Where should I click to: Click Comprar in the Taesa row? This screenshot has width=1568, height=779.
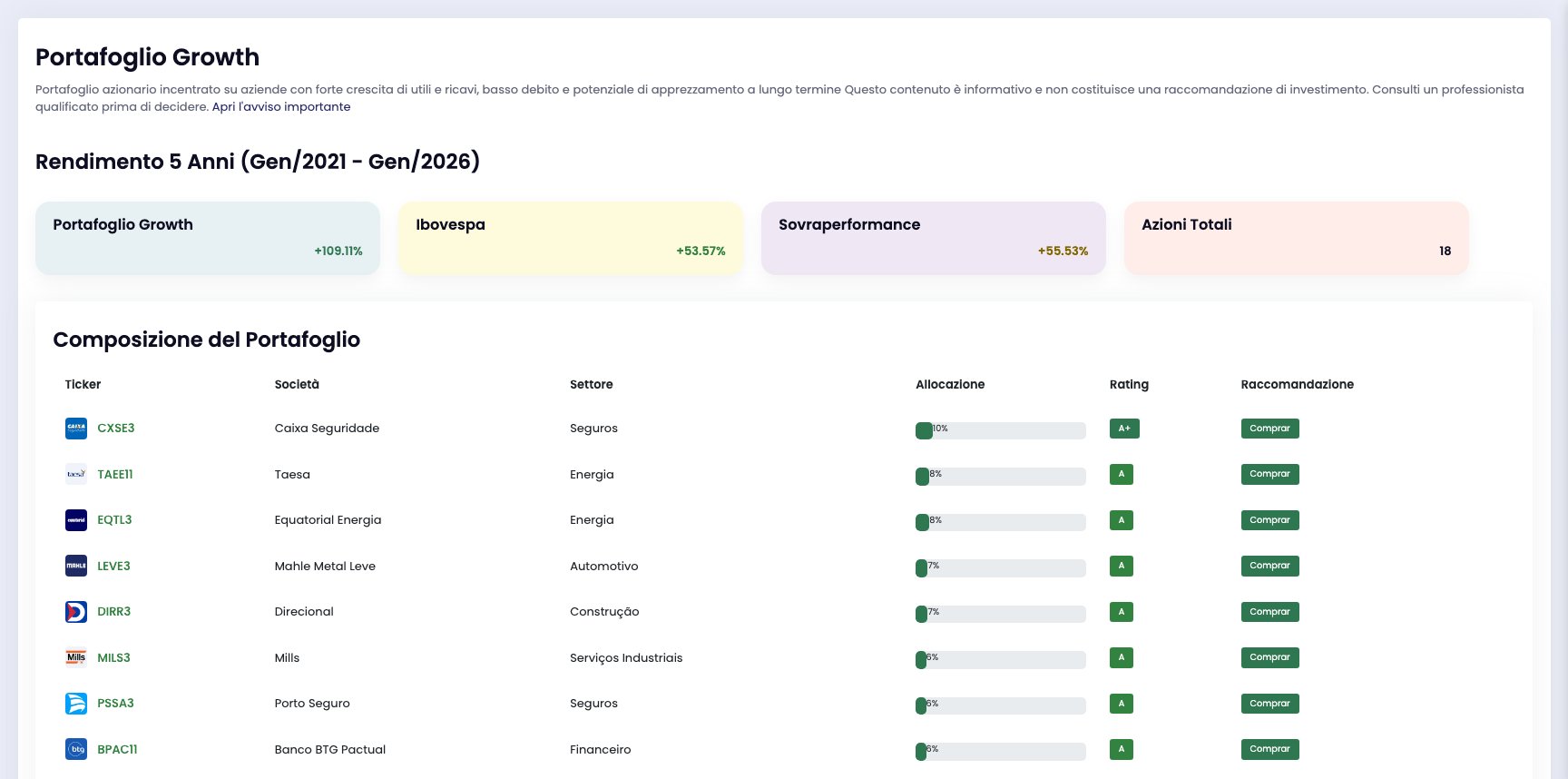[x=1269, y=474]
